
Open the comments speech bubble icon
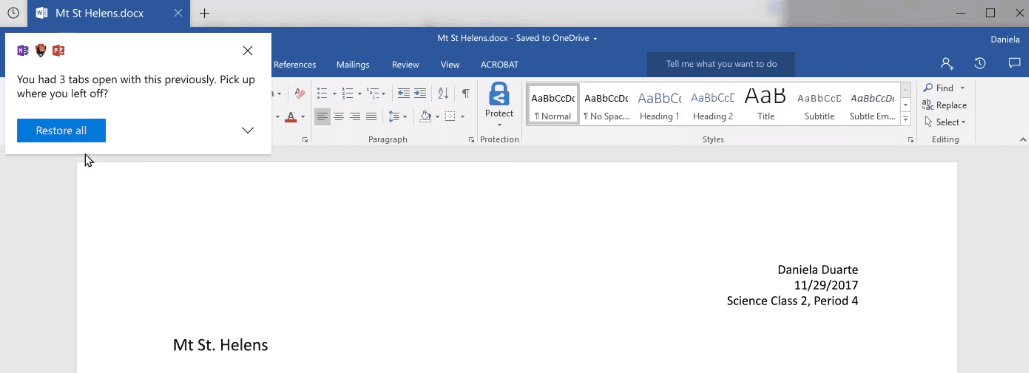tap(1015, 64)
